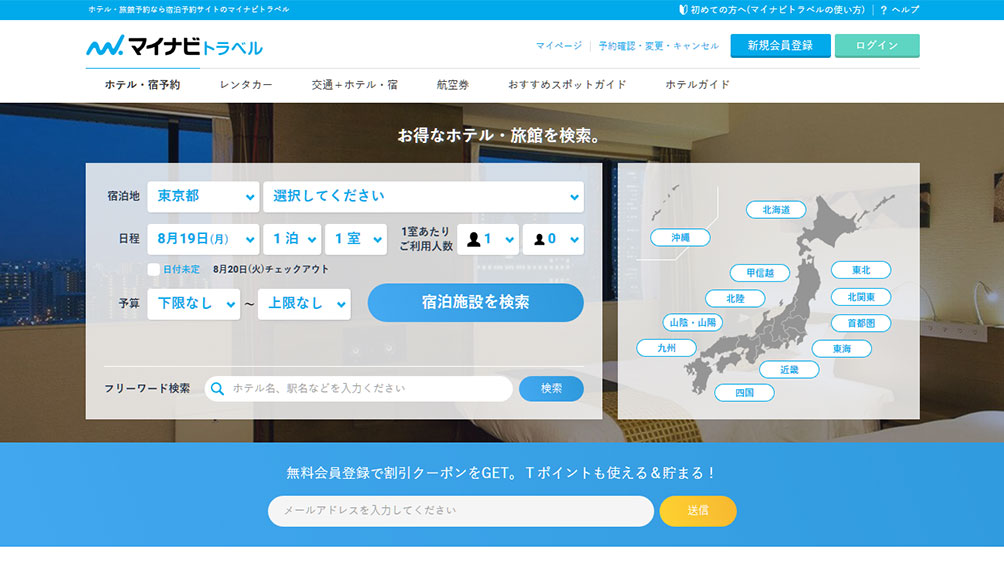Select 九州 region on the map
Viewport: 1004px width, 566px height.
(667, 348)
